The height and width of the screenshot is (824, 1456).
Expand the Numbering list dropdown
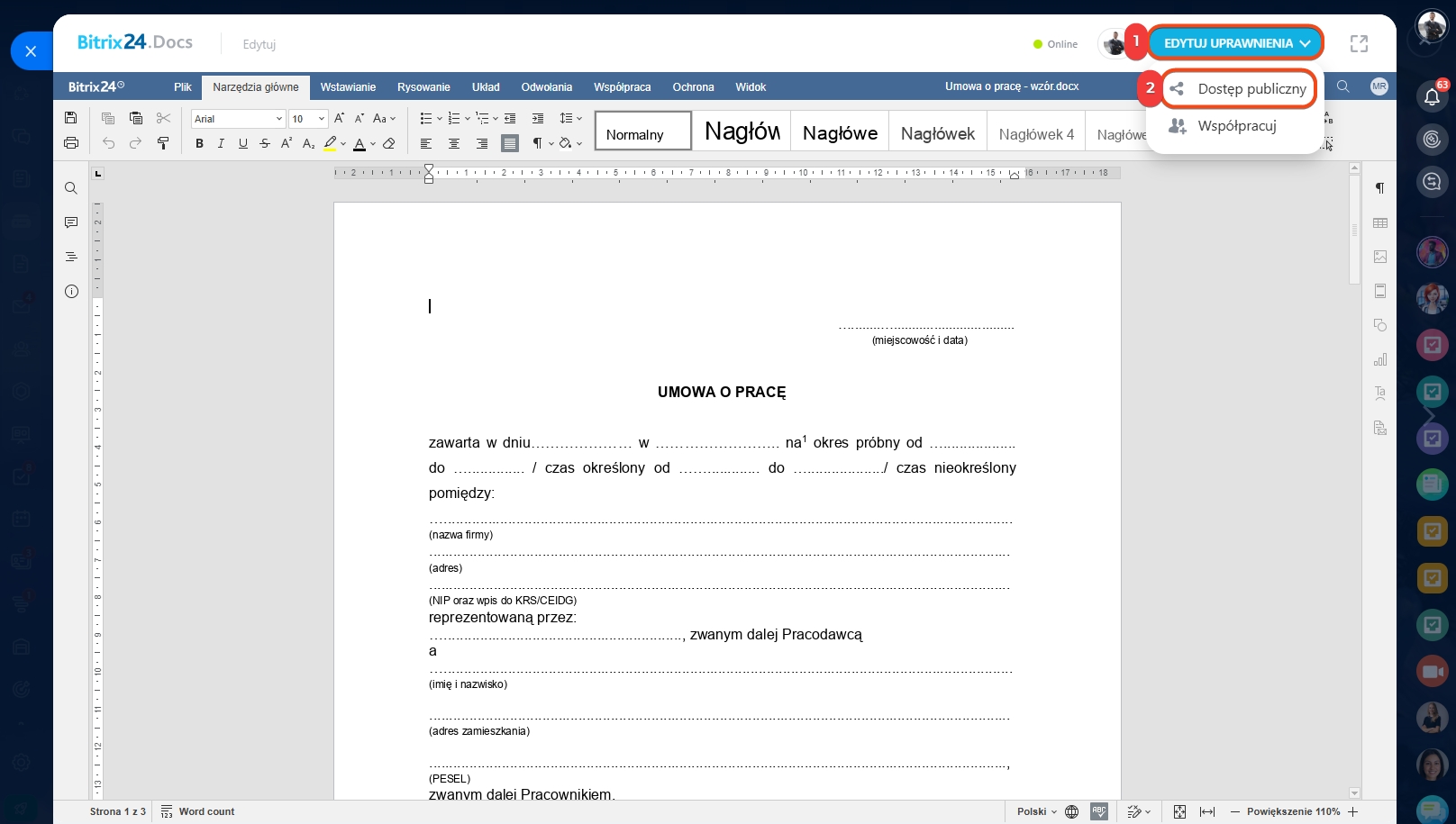pos(468,119)
